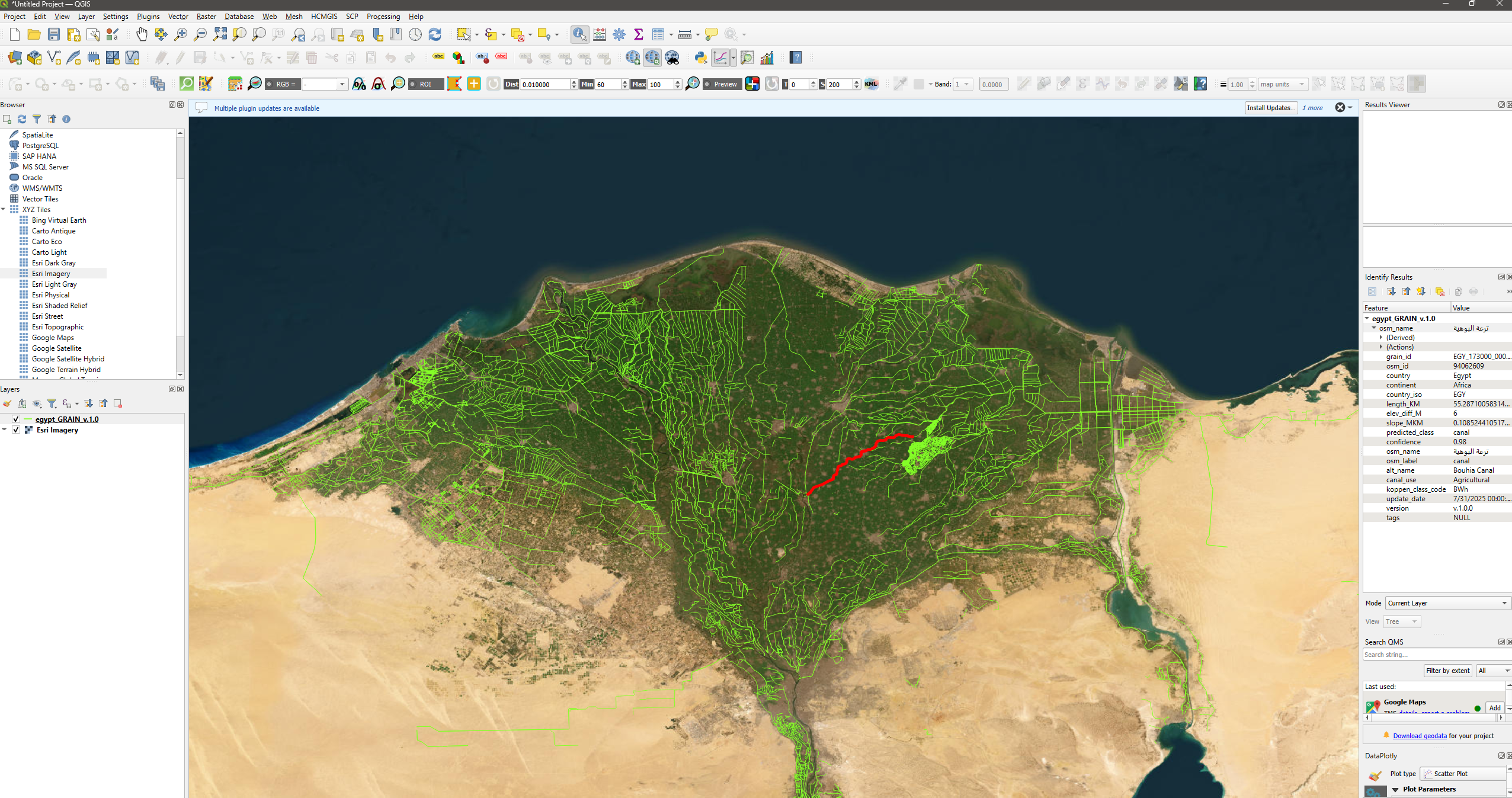Viewport: 1512px width, 798px height.
Task: Click the Search QMS search string field
Action: click(1437, 655)
